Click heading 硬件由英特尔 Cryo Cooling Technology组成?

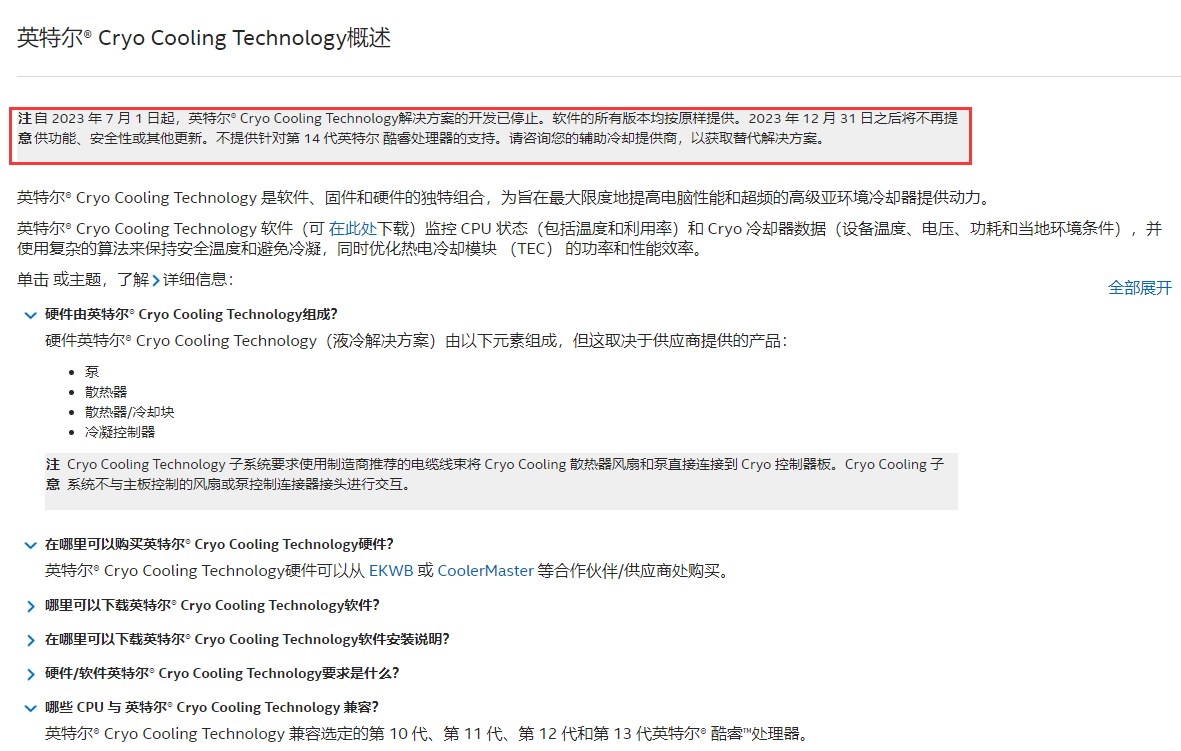(x=191, y=314)
